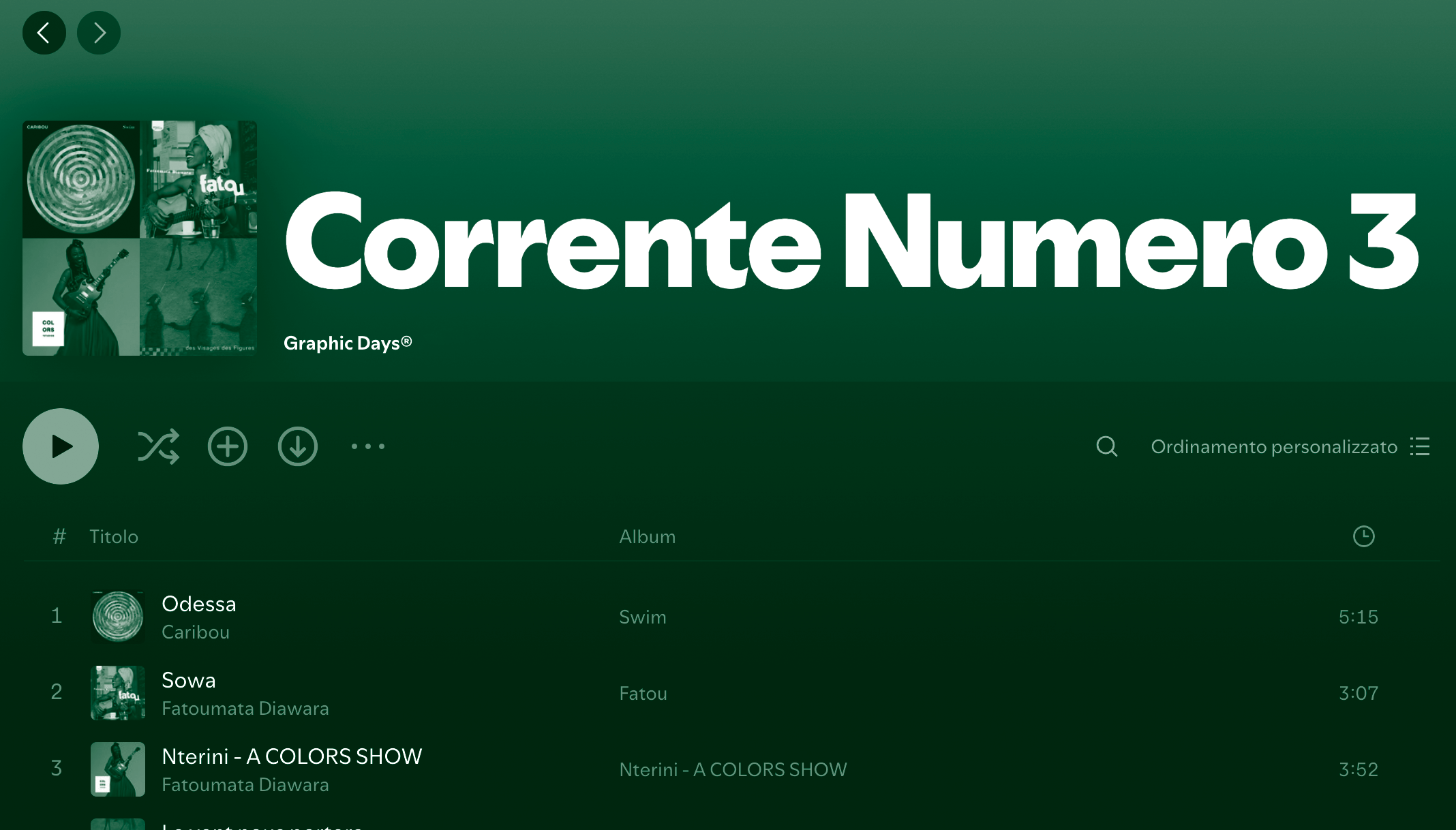Toggle shuffle mode
This screenshot has width=1456, height=830.
click(x=159, y=446)
